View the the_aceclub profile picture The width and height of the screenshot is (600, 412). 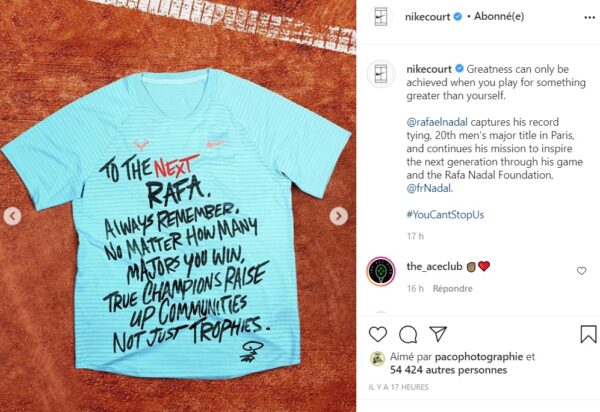point(381,271)
